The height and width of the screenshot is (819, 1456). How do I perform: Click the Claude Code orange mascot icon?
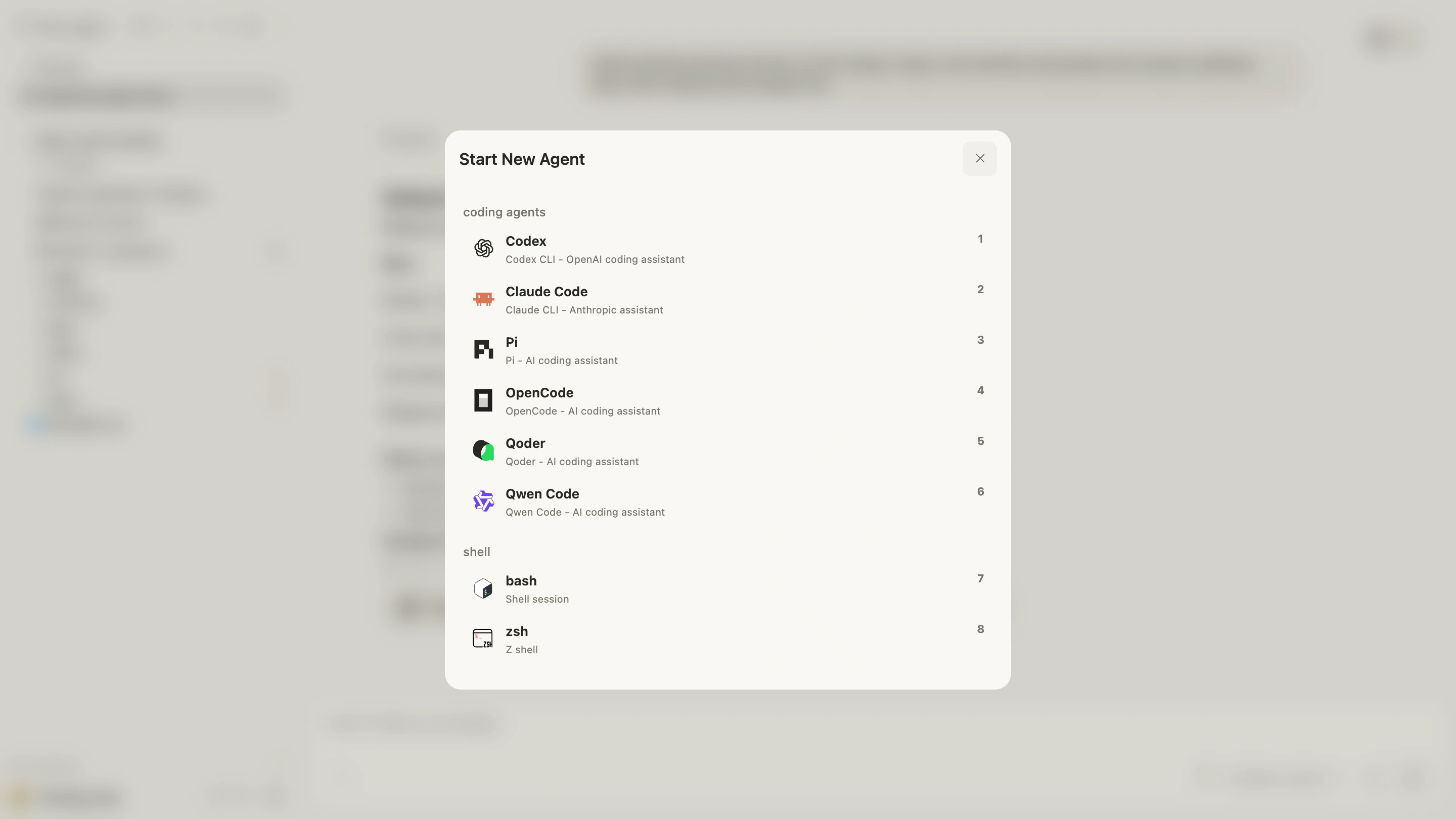pos(483,298)
